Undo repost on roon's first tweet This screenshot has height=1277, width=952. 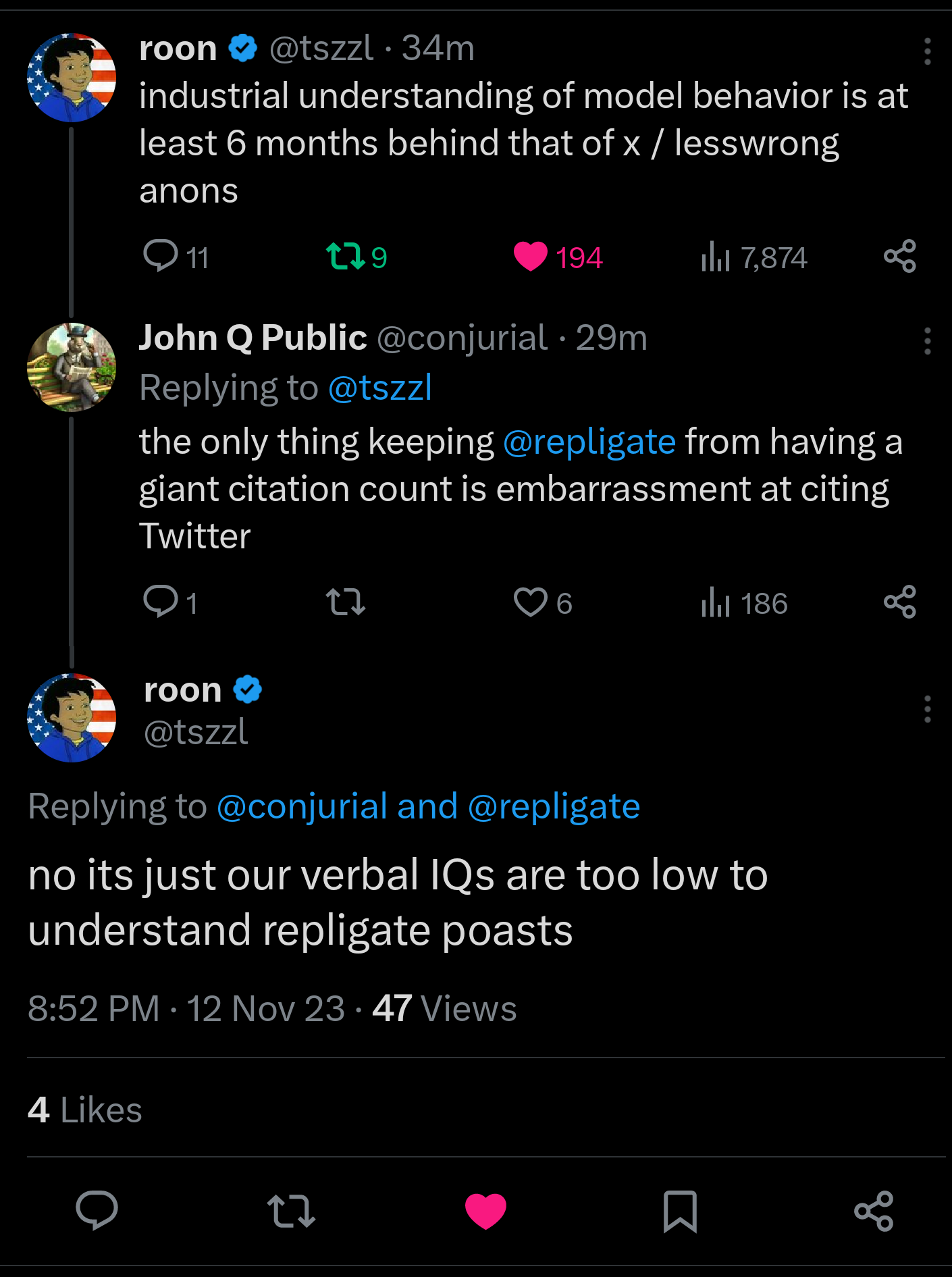(x=345, y=257)
